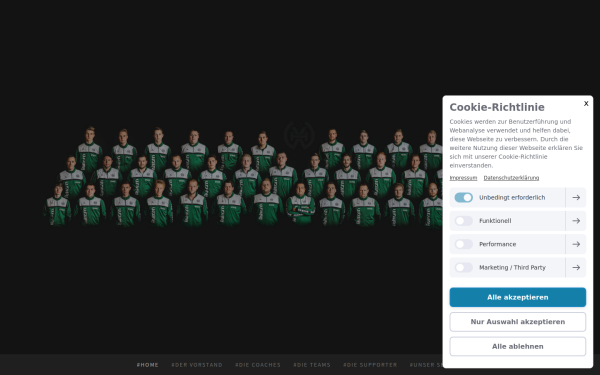Click the club logo above the team photo
Viewport: 600px width, 375px height.
click(299, 135)
